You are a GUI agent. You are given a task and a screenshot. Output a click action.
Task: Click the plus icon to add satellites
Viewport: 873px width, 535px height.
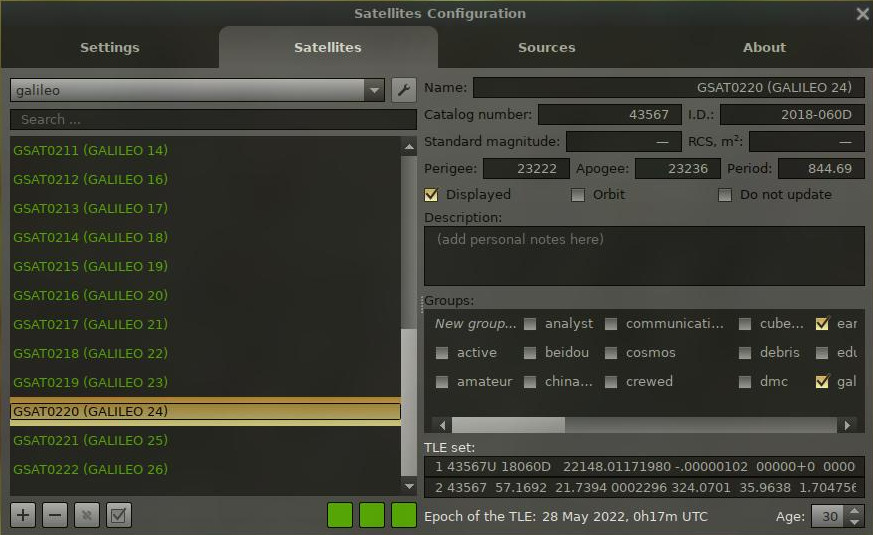coord(24,515)
